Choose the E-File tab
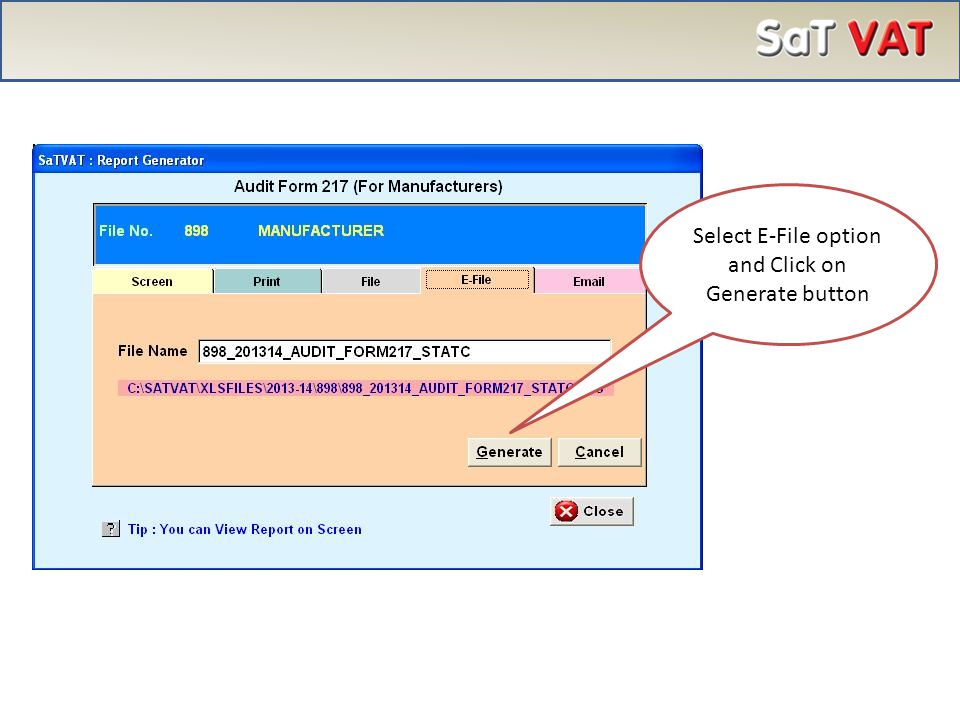Viewport: 960px width, 720px height. click(x=477, y=280)
